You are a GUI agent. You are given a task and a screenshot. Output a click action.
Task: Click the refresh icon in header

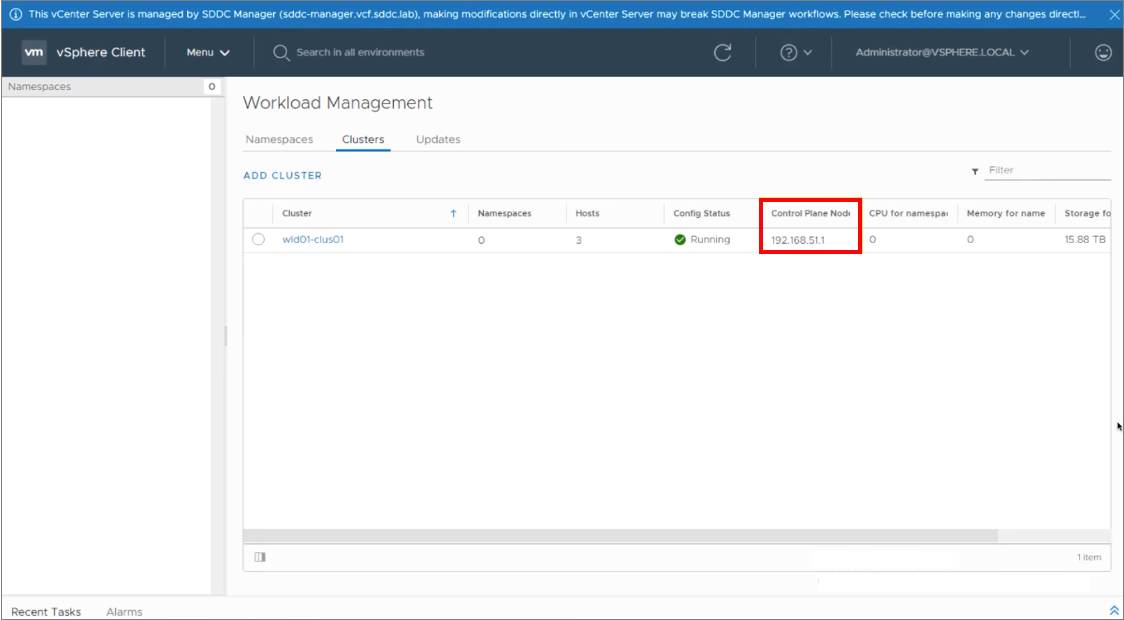722,52
